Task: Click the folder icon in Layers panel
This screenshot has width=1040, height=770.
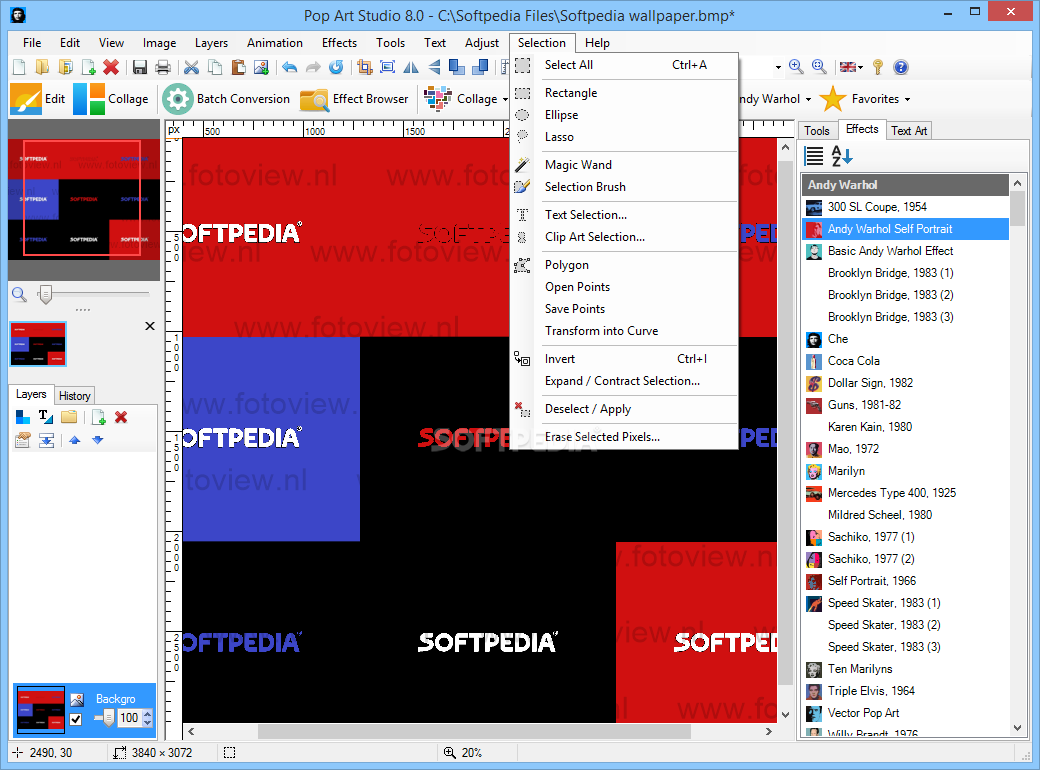Action: coord(69,417)
